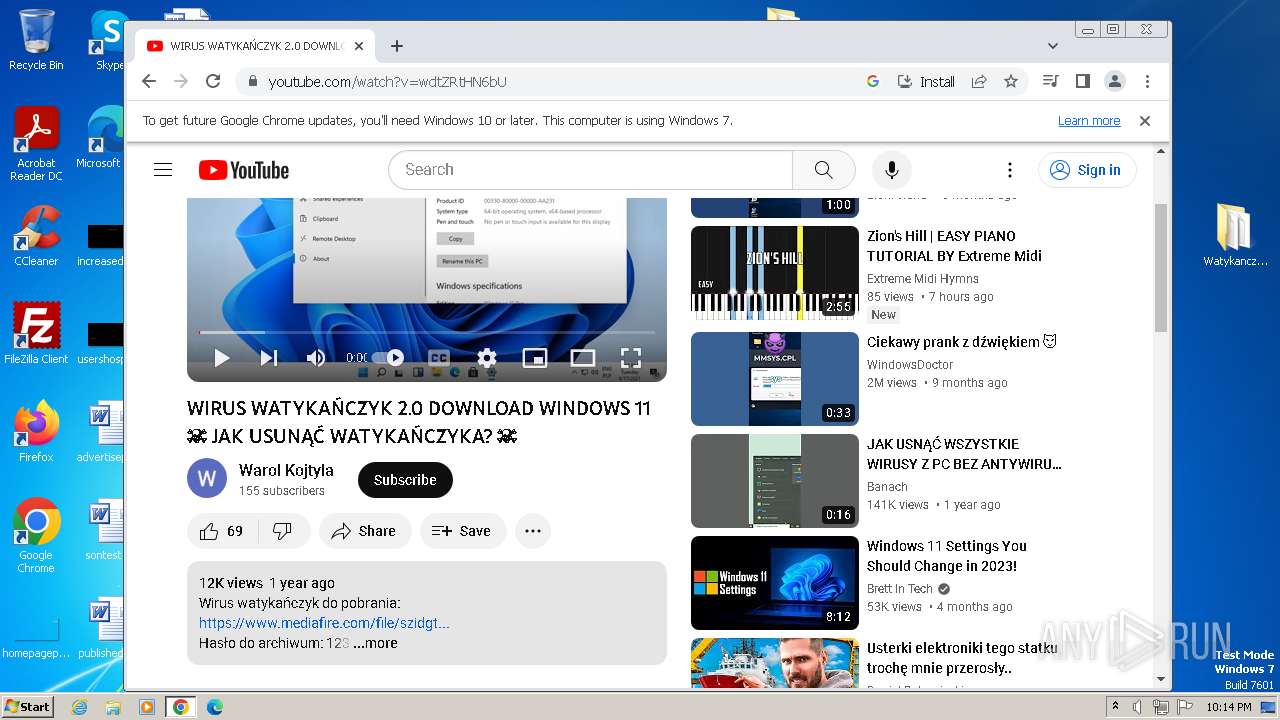The image size is (1280, 720).
Task: Play the video
Action: tap(221, 358)
